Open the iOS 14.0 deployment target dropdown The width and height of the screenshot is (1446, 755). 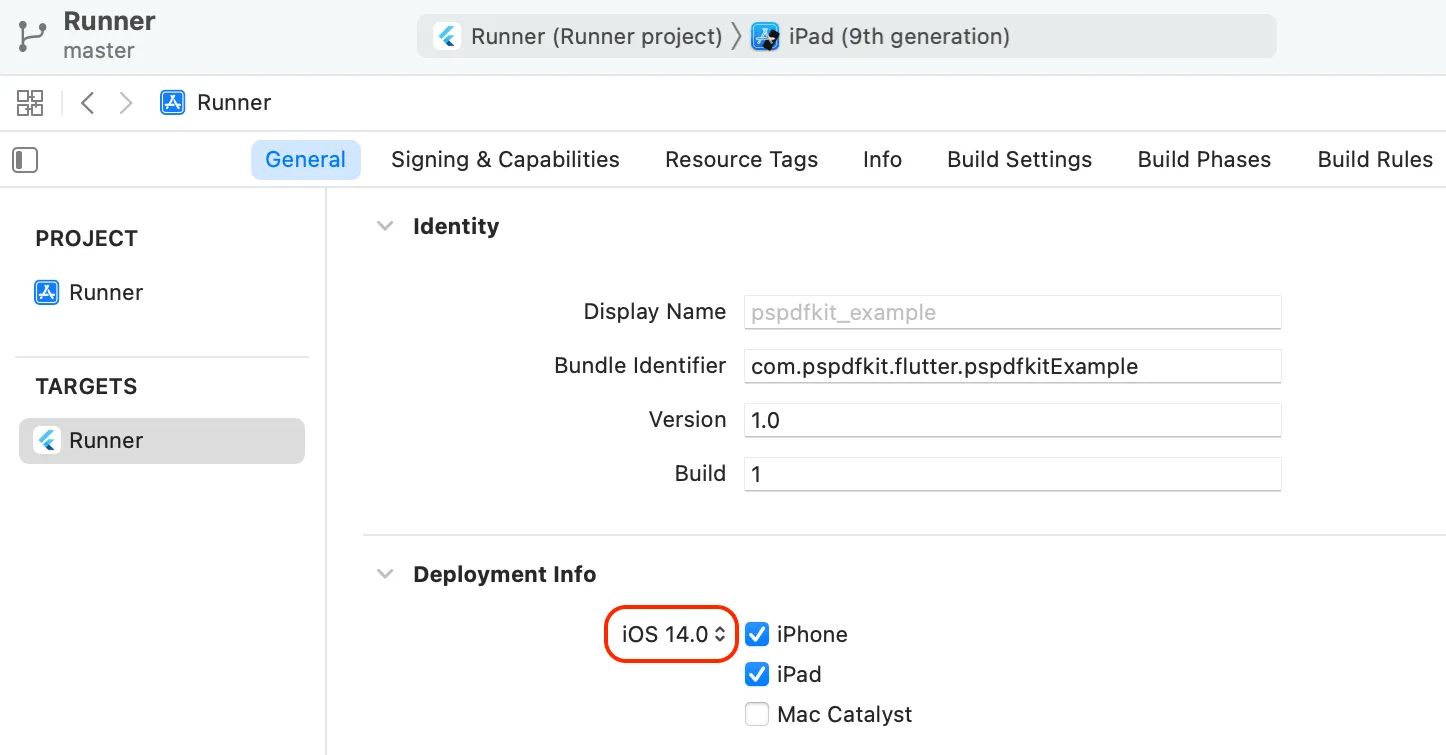coord(672,634)
